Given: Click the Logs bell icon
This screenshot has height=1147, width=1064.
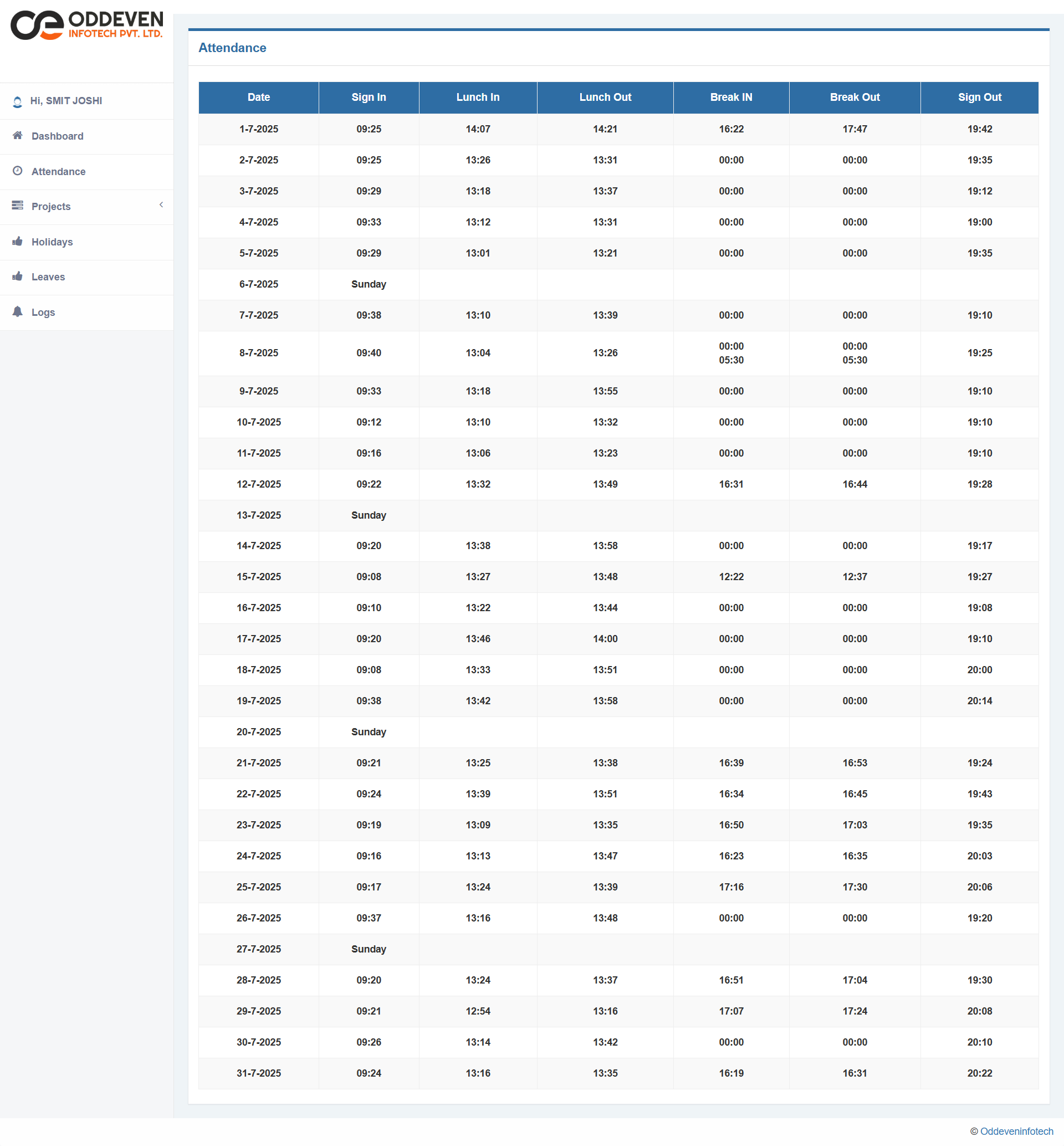Looking at the screenshot, I should coord(18,312).
